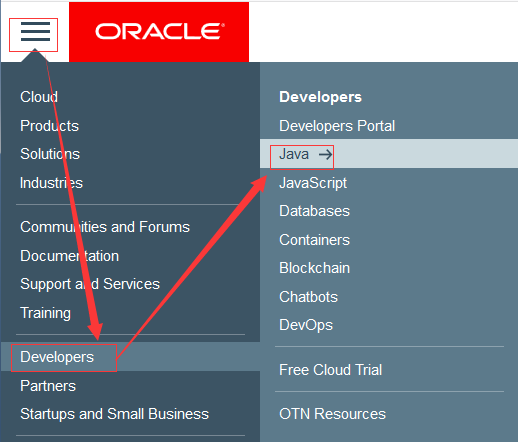Image resolution: width=518 pixels, height=442 pixels.
Task: Open the Cloud menu item
Action: click(39, 97)
